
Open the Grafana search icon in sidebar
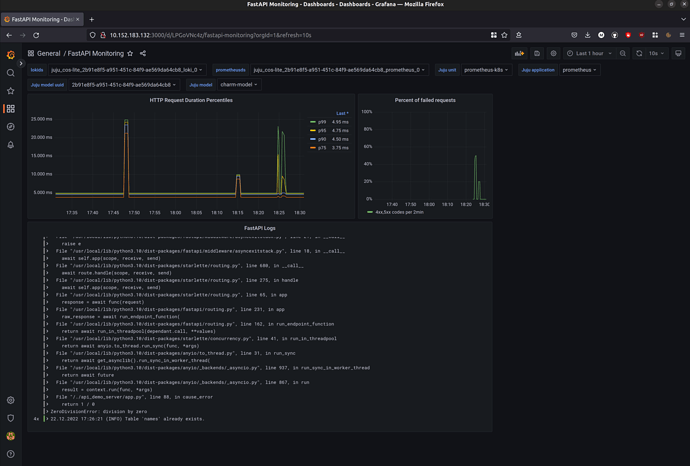pos(11,73)
